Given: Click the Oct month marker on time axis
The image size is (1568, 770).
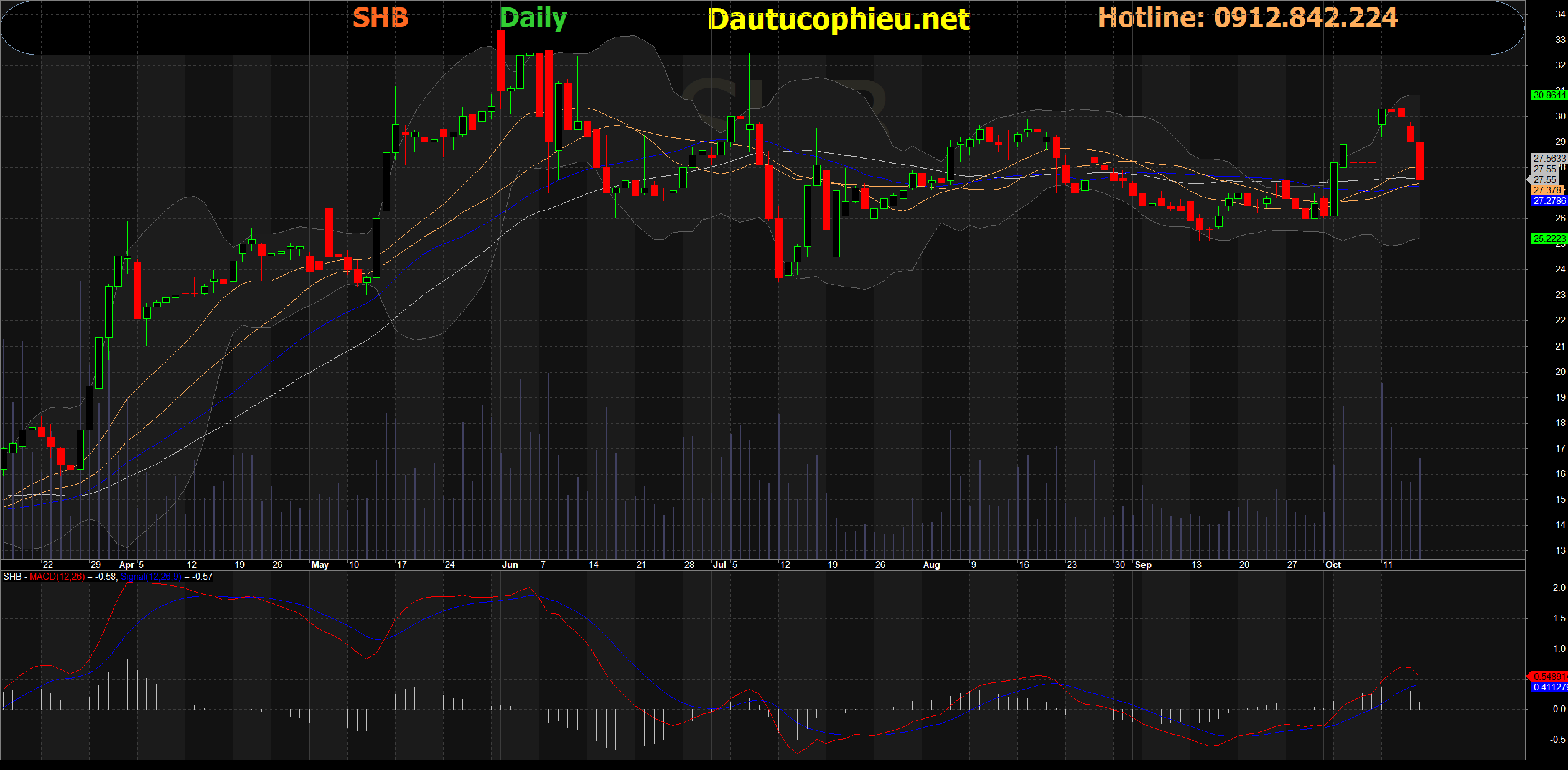Looking at the screenshot, I should [1333, 565].
